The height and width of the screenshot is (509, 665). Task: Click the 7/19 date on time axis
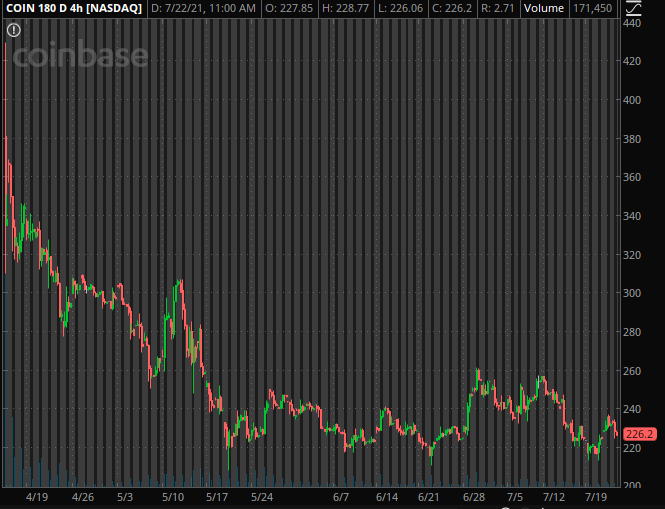pos(596,497)
